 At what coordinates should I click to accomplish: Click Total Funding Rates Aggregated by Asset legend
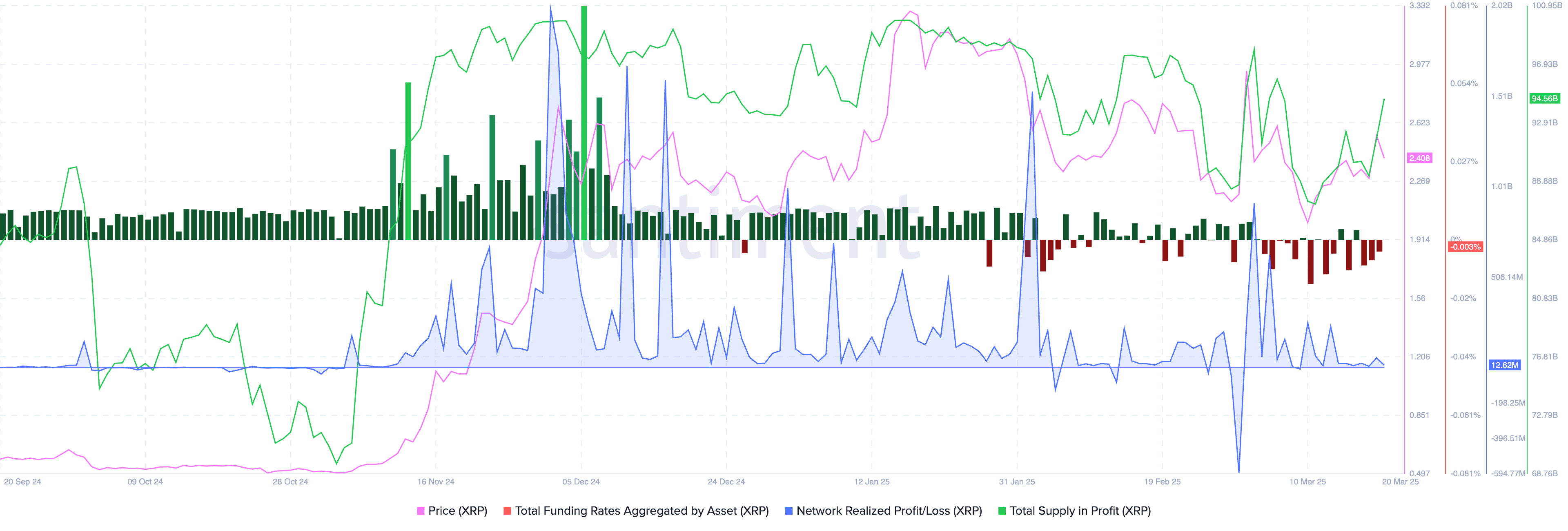[x=641, y=511]
